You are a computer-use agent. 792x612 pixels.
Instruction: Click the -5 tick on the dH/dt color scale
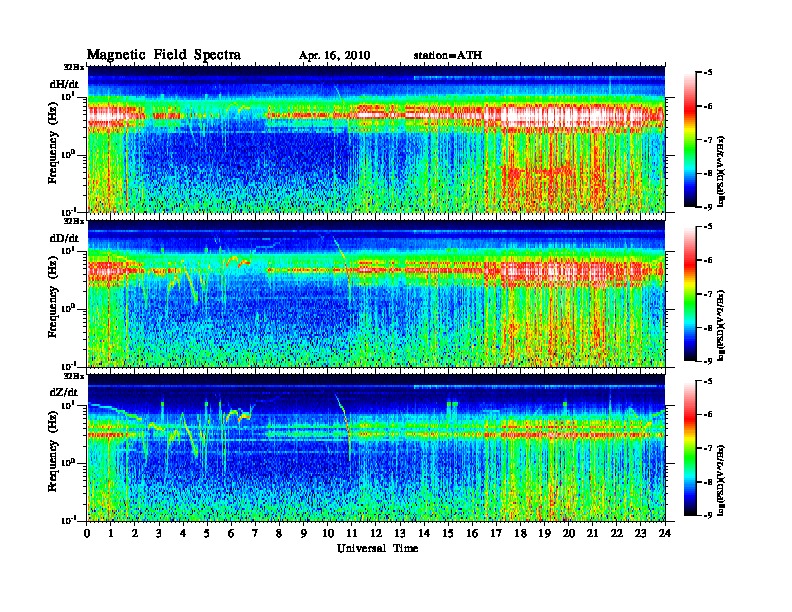point(707,73)
